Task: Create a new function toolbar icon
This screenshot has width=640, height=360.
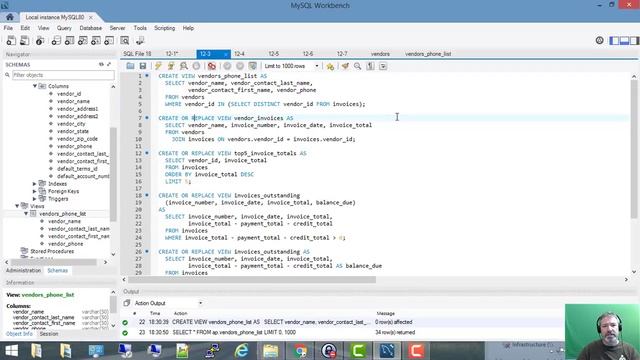Action: (109, 40)
